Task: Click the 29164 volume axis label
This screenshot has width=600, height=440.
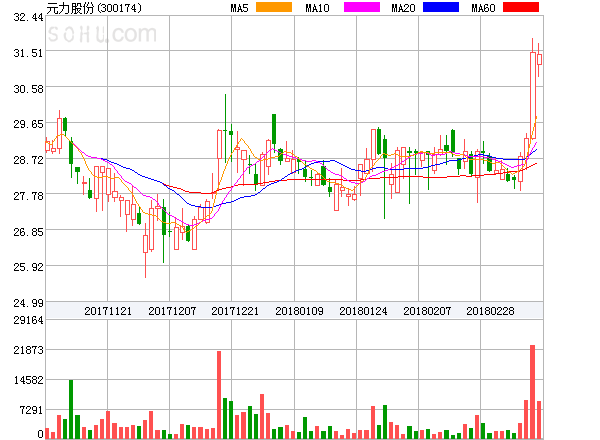Action: pos(28,320)
